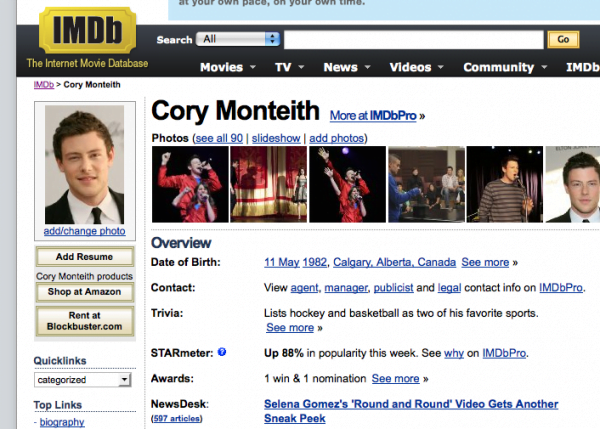Screen dimensions: 600x429
Task: Click the IMDbPro link in Contact row
Action: (561, 288)
